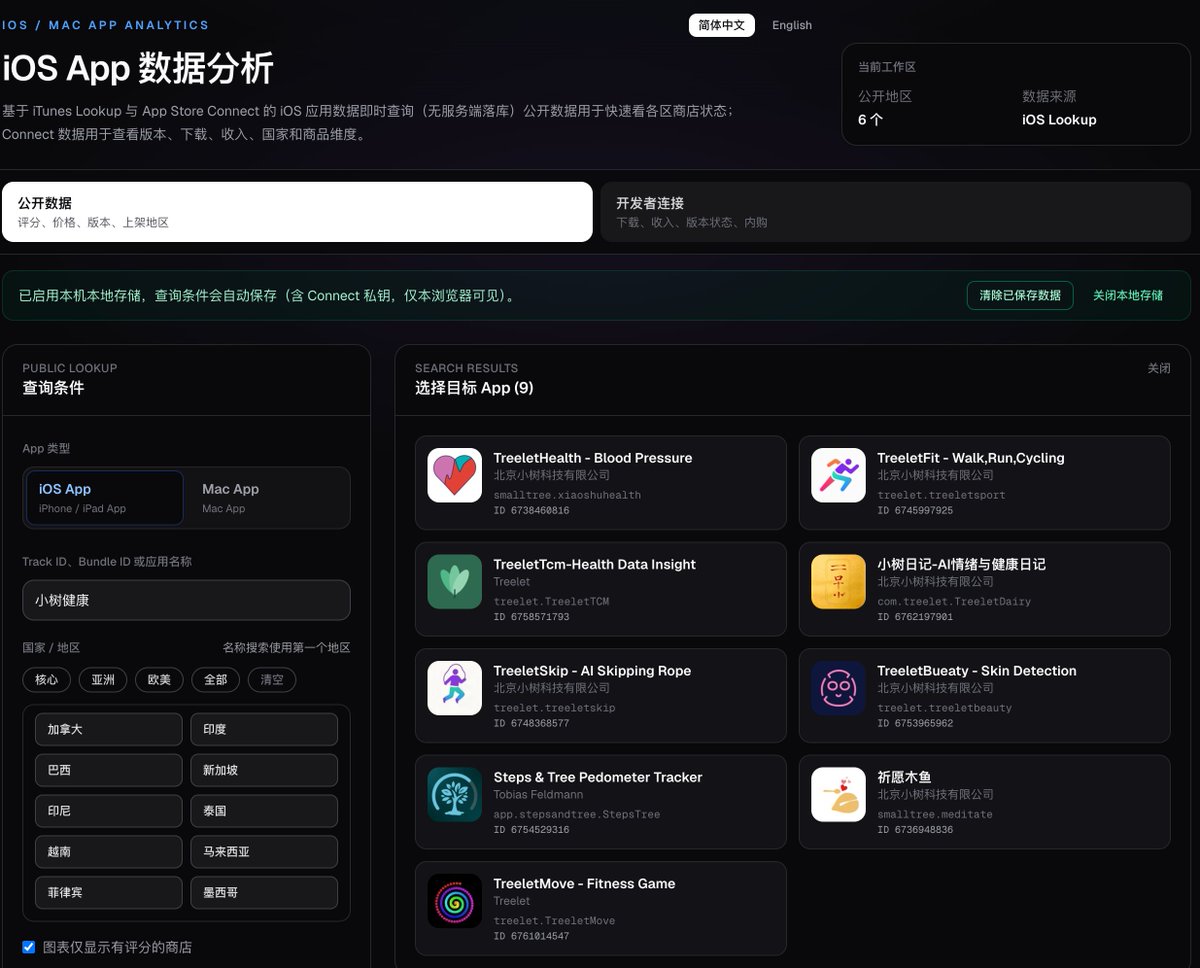Click the developer name Tobias Feldmann
The height and width of the screenshot is (968, 1200).
pyautogui.click(x=538, y=794)
